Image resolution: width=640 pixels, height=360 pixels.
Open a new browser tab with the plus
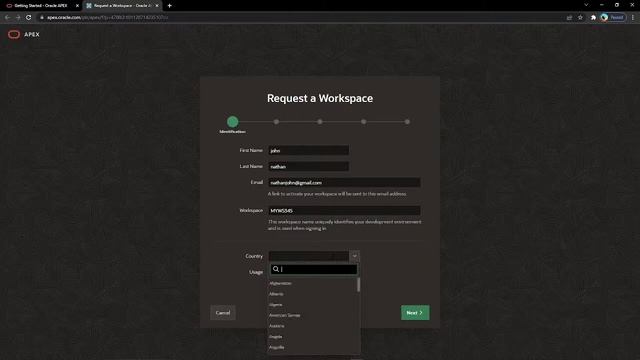pyautogui.click(x=169, y=6)
